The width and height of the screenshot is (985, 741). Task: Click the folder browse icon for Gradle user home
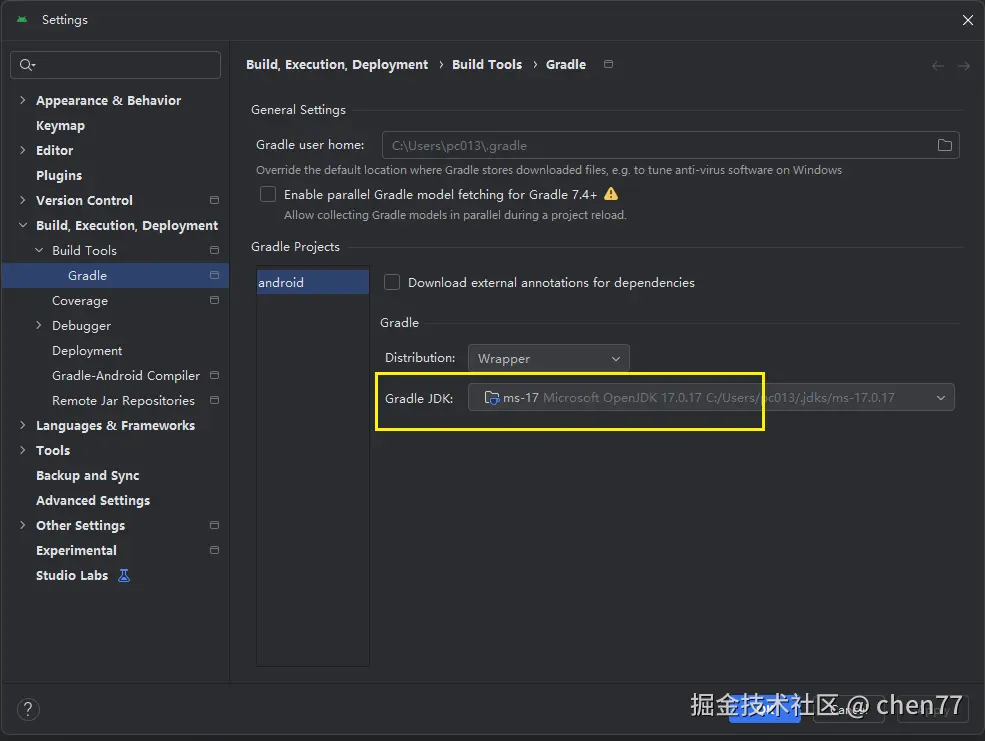click(x=944, y=146)
